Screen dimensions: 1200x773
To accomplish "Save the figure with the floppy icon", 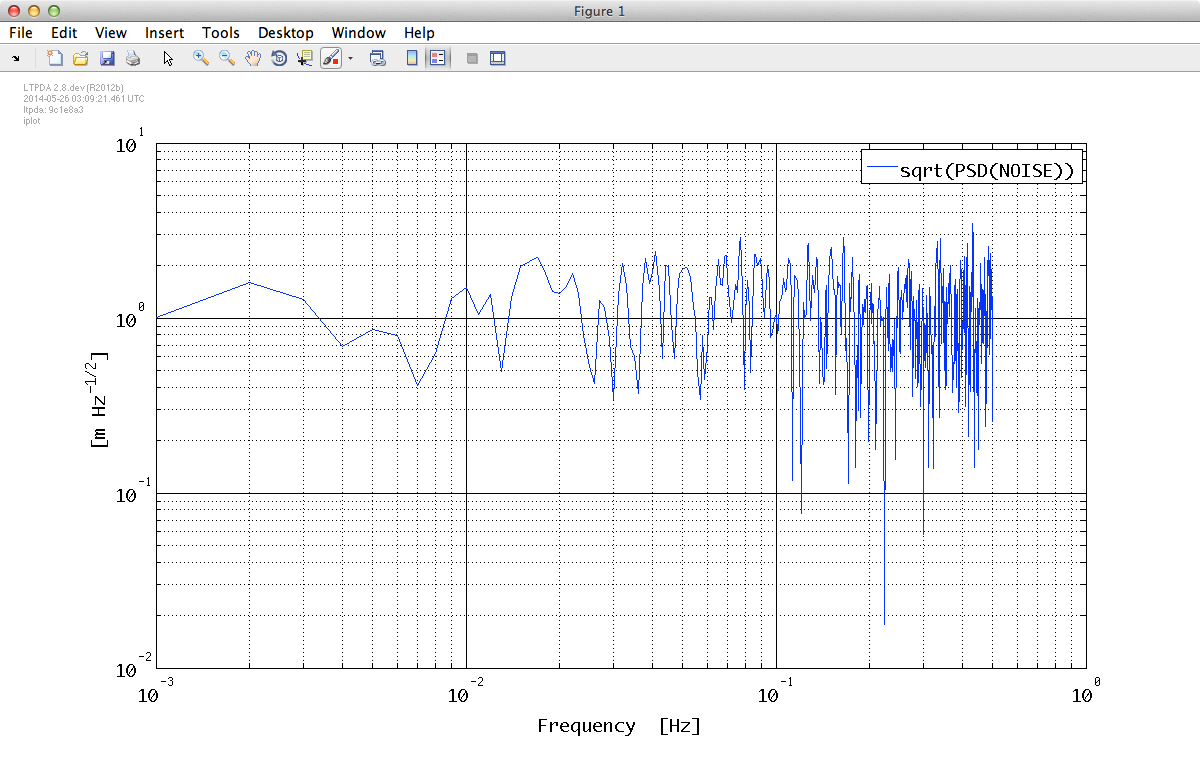I will tap(107, 58).
